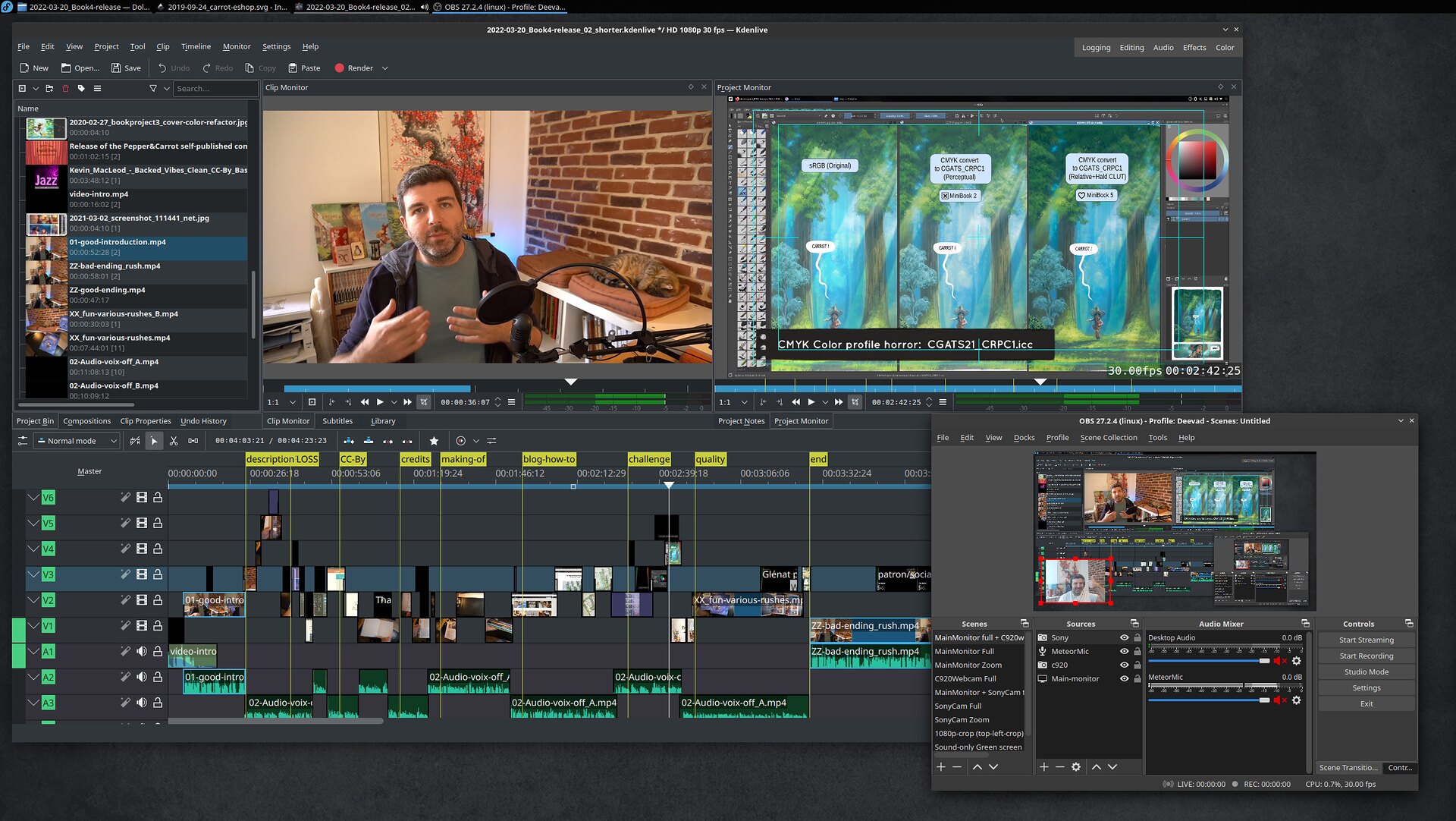1456x821 pixels.
Task: Unmute Desktop Audio speaker icon in OBS
Action: [x=1279, y=661]
